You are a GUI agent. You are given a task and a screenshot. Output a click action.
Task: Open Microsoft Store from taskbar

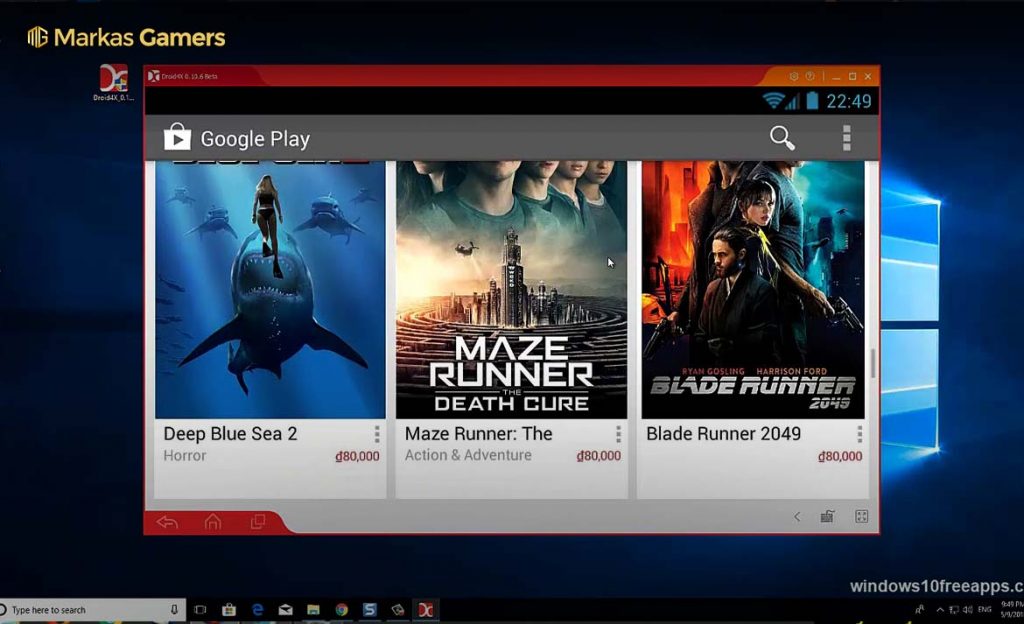pyautogui.click(x=229, y=610)
